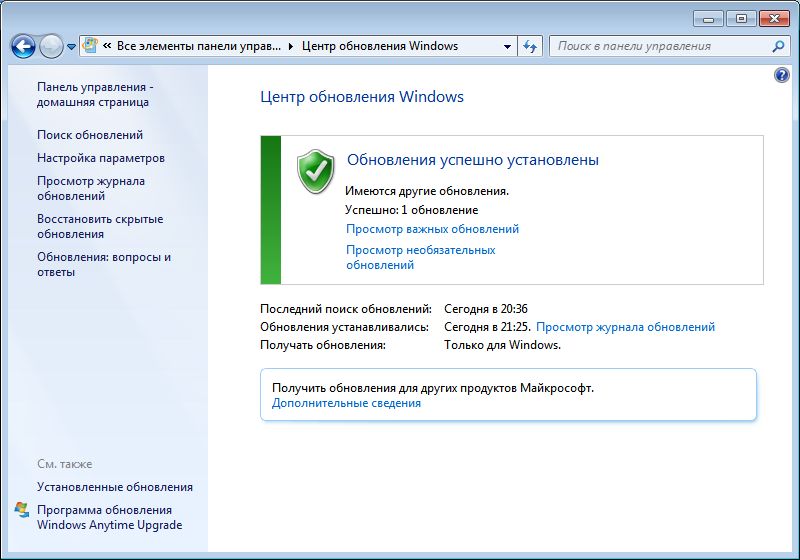
Task: Open "Установленные обновления" in See also
Action: coord(115,487)
